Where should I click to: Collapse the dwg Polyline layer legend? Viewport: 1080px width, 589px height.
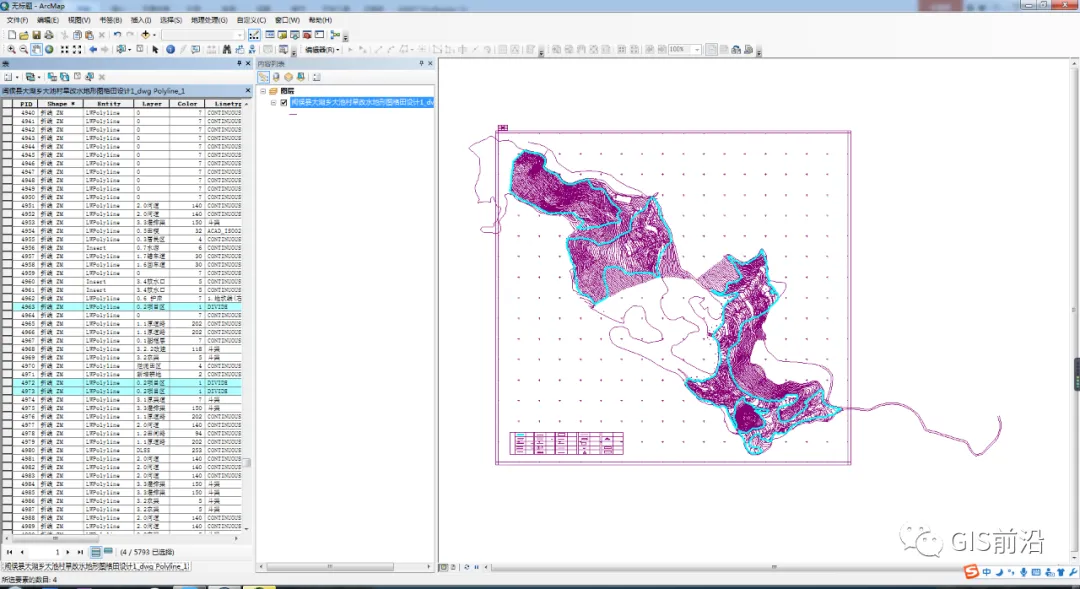point(273,103)
